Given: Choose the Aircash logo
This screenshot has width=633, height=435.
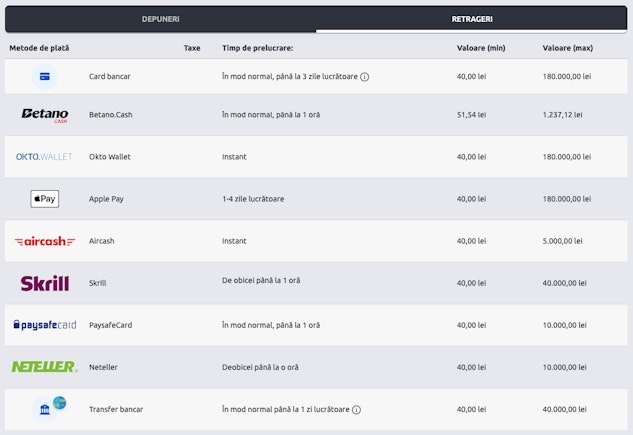Looking at the screenshot, I should coord(45,241).
